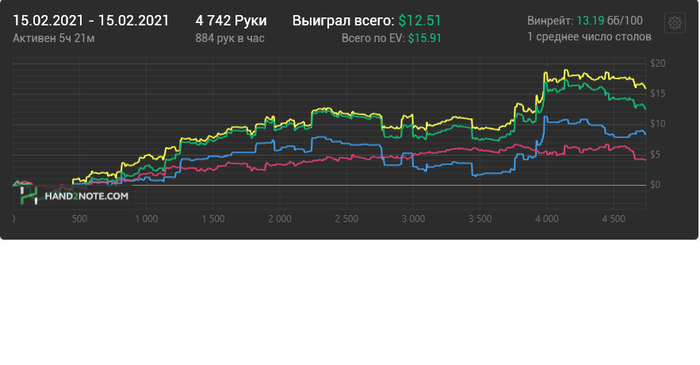700x365 pixels.
Task: Click the 'бб/100' unit label
Action: click(625, 21)
